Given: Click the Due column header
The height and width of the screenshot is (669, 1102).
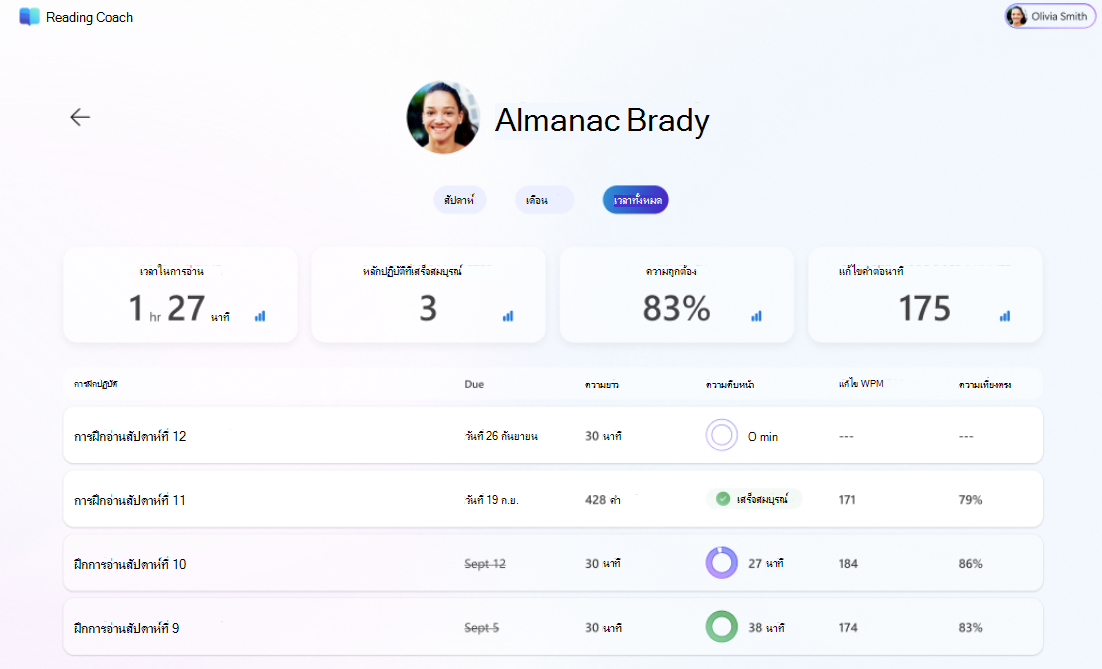Looking at the screenshot, I should (474, 384).
